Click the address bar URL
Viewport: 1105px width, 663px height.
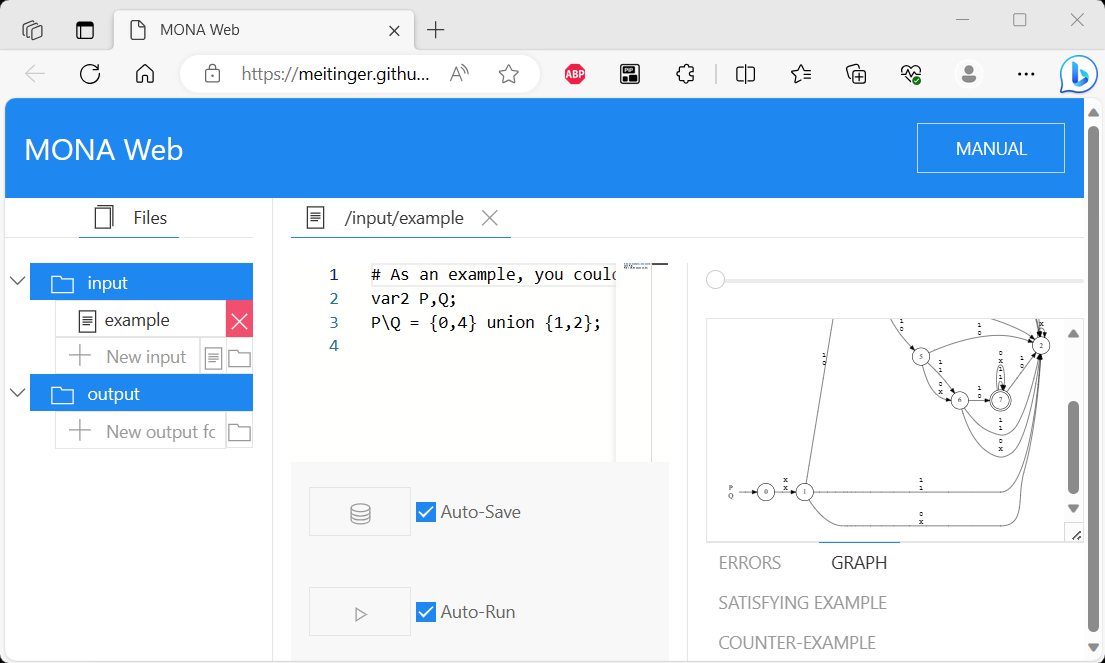tap(335, 74)
